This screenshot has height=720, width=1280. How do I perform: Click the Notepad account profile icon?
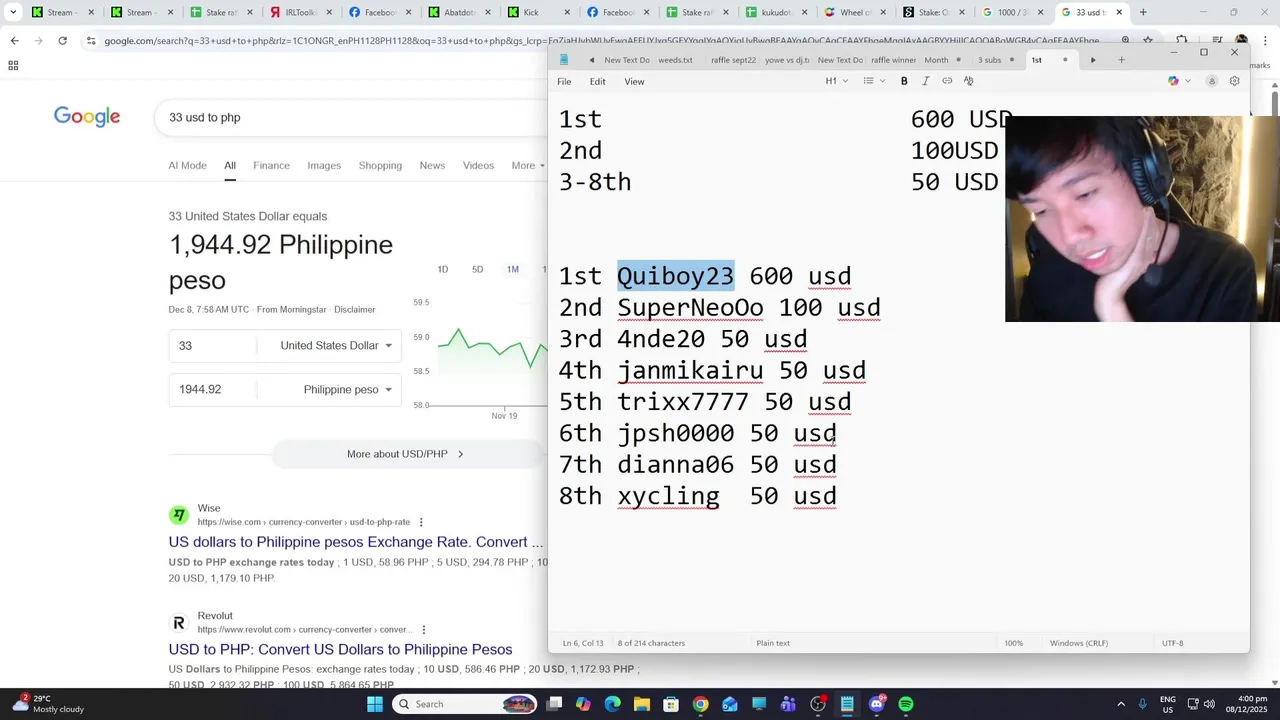1211,81
